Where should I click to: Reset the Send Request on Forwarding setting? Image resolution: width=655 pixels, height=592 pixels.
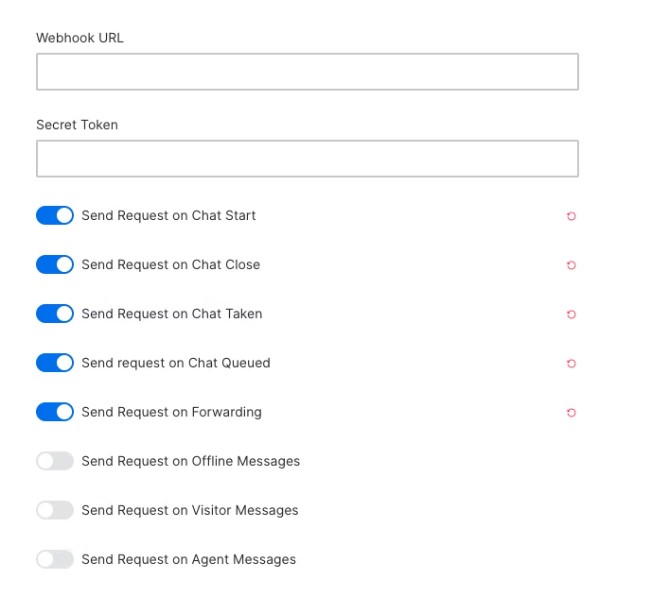tap(571, 412)
